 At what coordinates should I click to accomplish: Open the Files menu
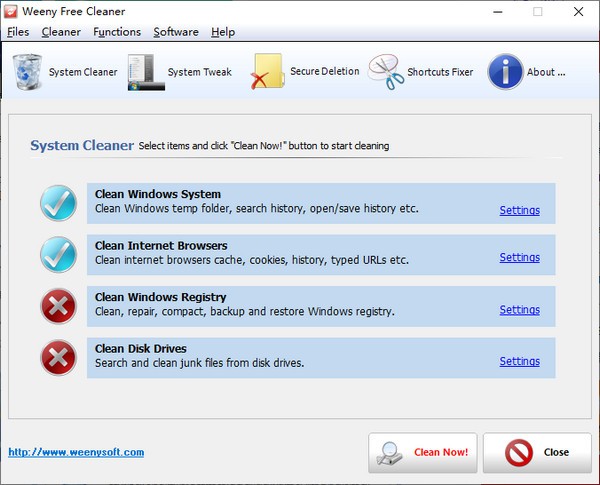[x=18, y=32]
